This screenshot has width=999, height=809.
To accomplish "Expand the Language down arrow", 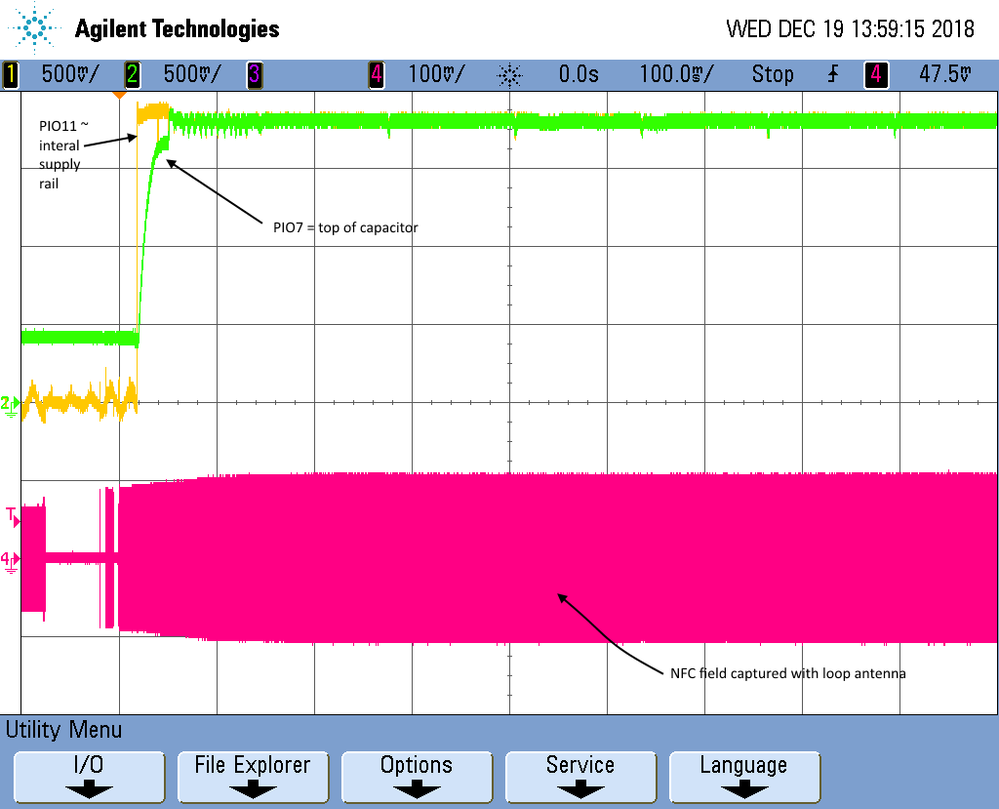I will point(744,791).
